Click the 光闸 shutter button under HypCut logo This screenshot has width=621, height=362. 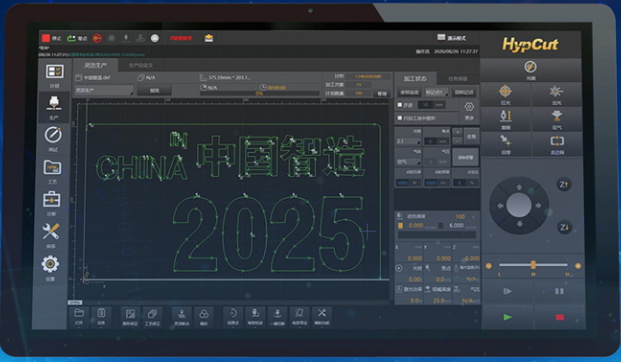click(x=530, y=70)
